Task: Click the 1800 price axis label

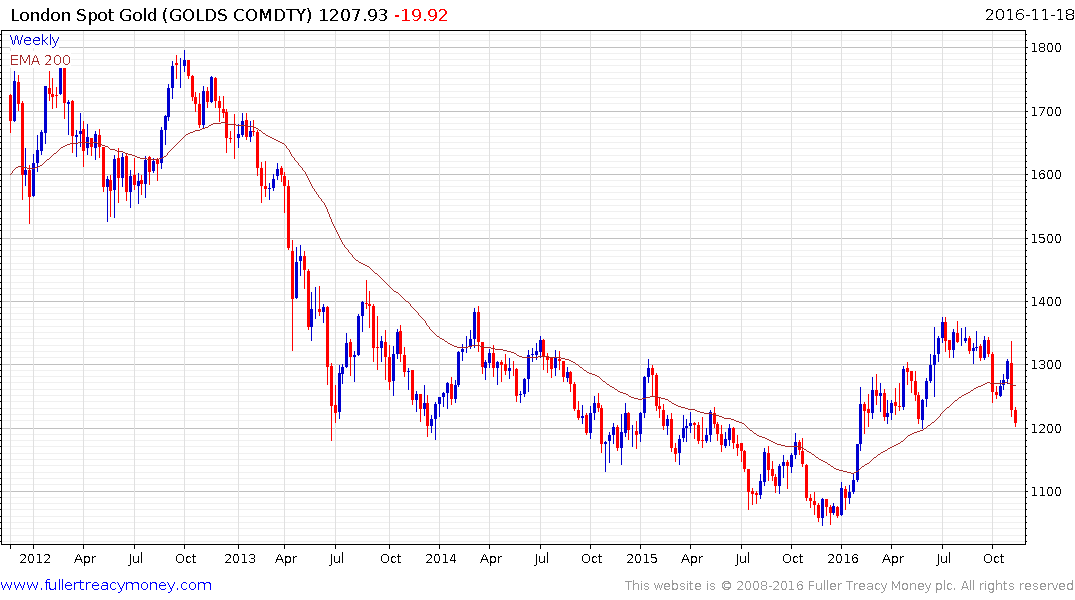Action: [x=1046, y=47]
